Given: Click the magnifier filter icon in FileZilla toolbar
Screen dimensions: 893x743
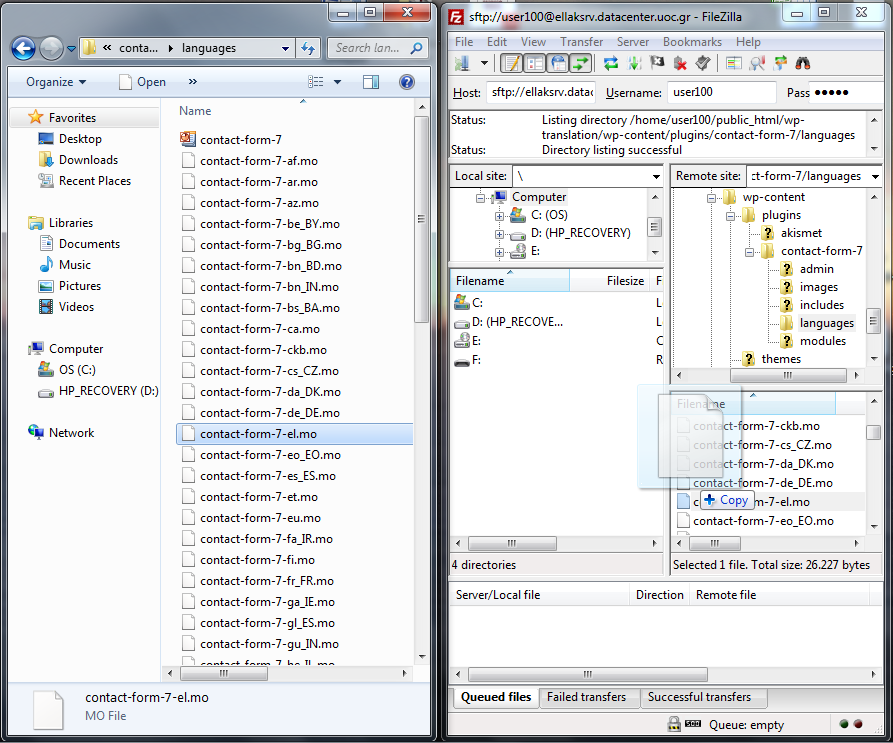Looking at the screenshot, I should [757, 63].
